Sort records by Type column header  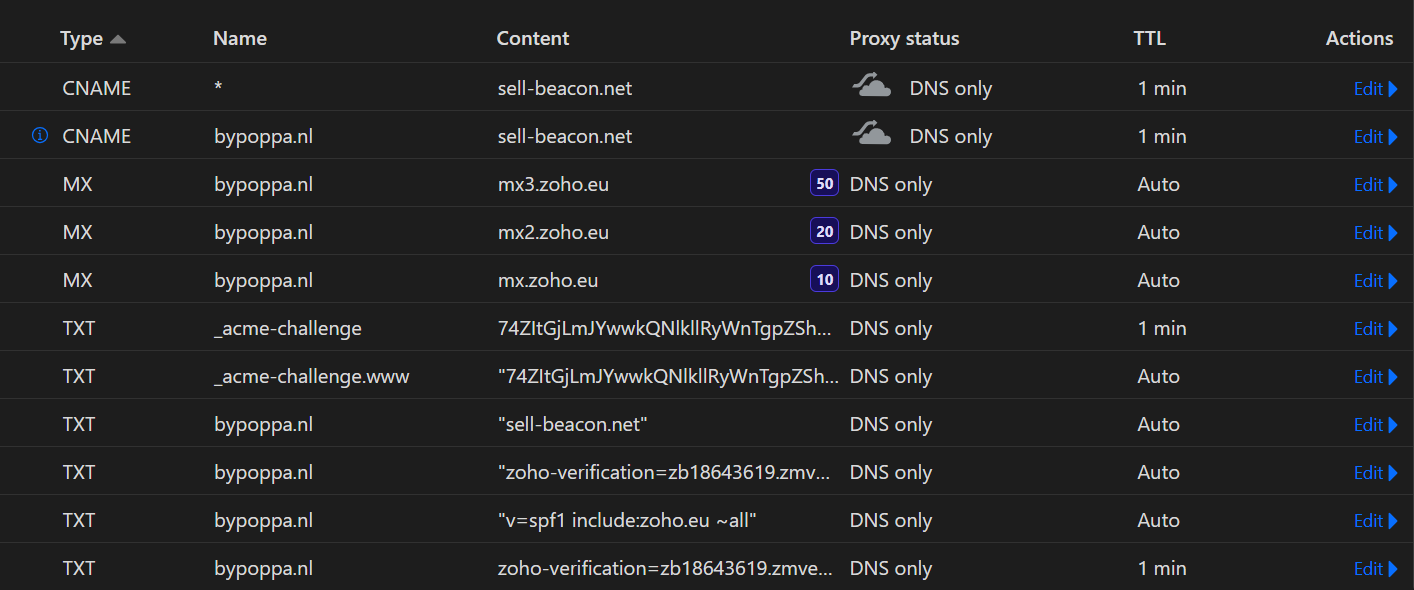coord(81,39)
